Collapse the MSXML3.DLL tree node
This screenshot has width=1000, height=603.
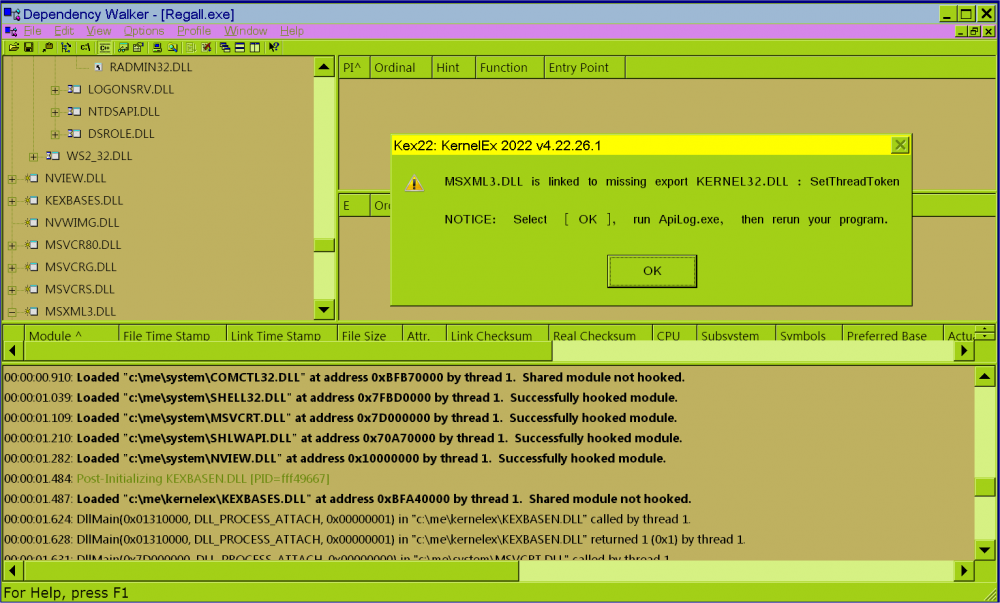12,311
